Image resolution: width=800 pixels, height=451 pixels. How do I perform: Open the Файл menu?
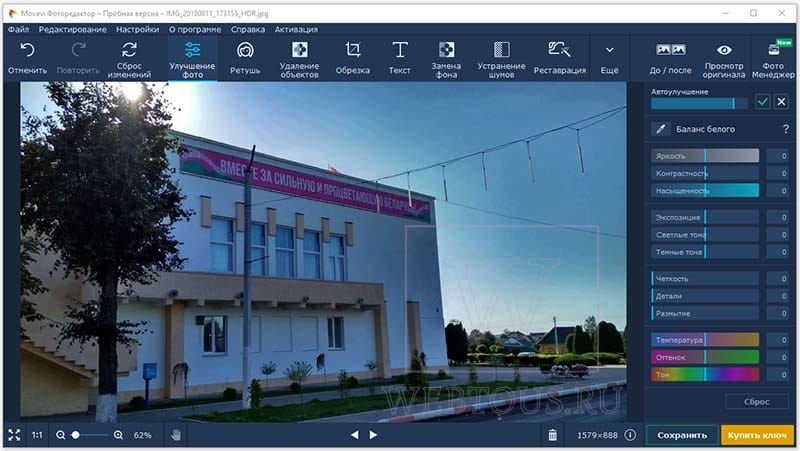18,30
